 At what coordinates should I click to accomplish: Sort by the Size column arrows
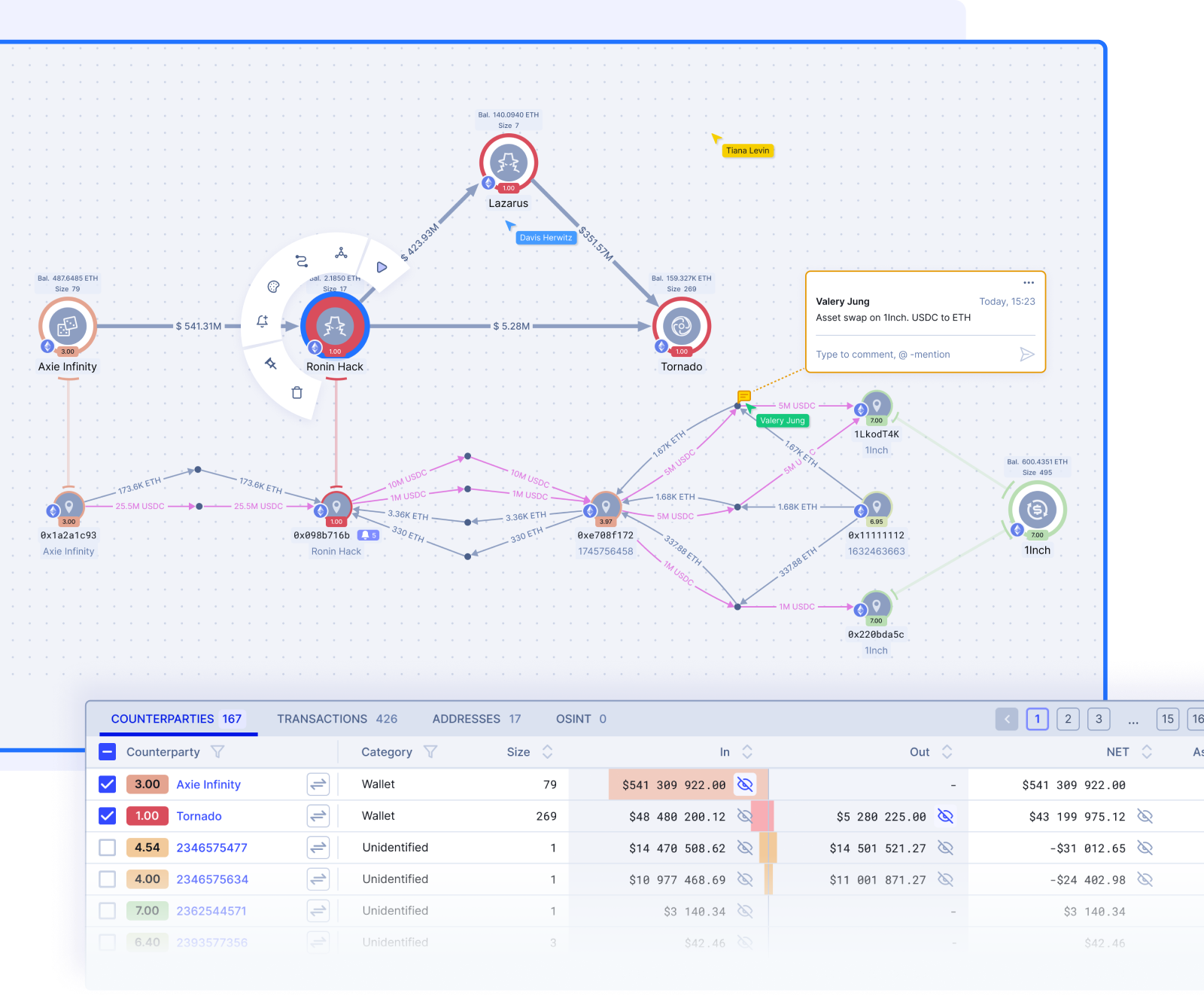click(548, 751)
